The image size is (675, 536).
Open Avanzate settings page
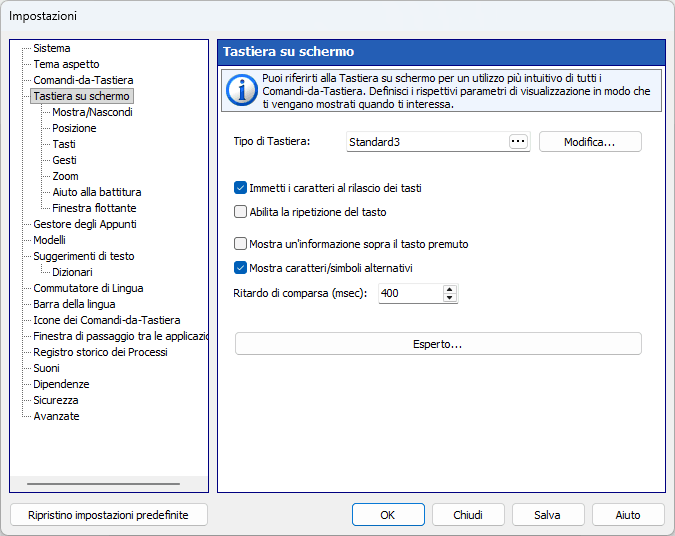(x=56, y=416)
